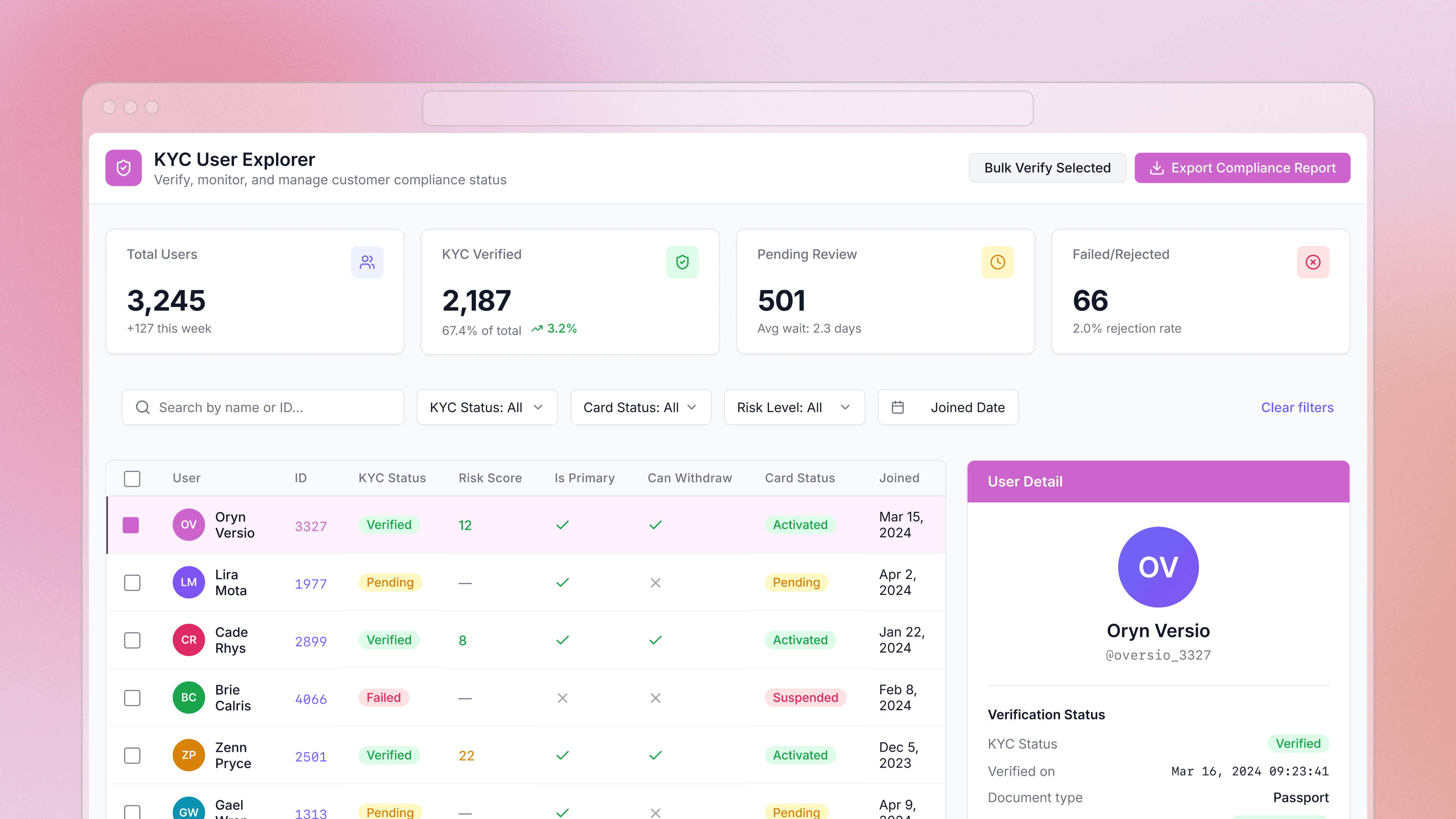This screenshot has height=819, width=1456.
Task: Click the LM avatar for Lira Mota
Action: pyautogui.click(x=189, y=583)
